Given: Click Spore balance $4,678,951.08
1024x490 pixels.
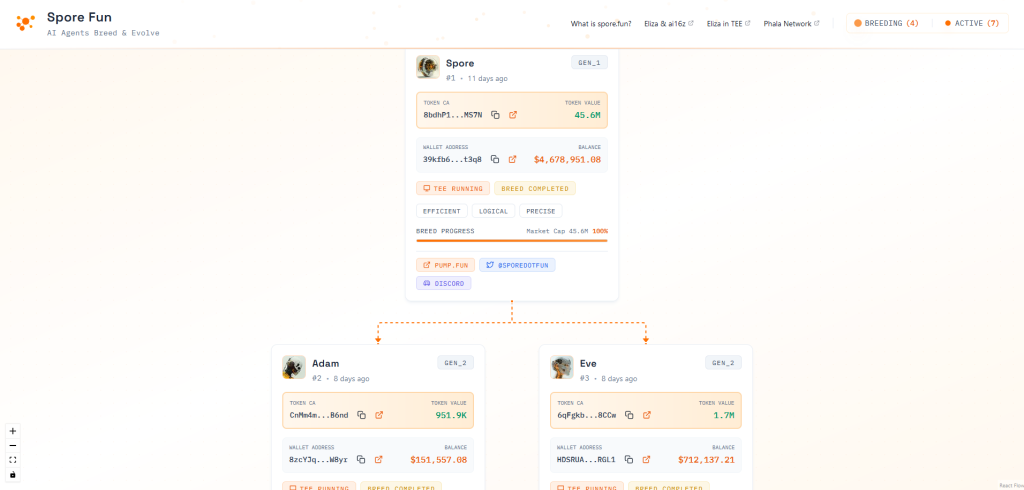Looking at the screenshot, I should point(568,159).
